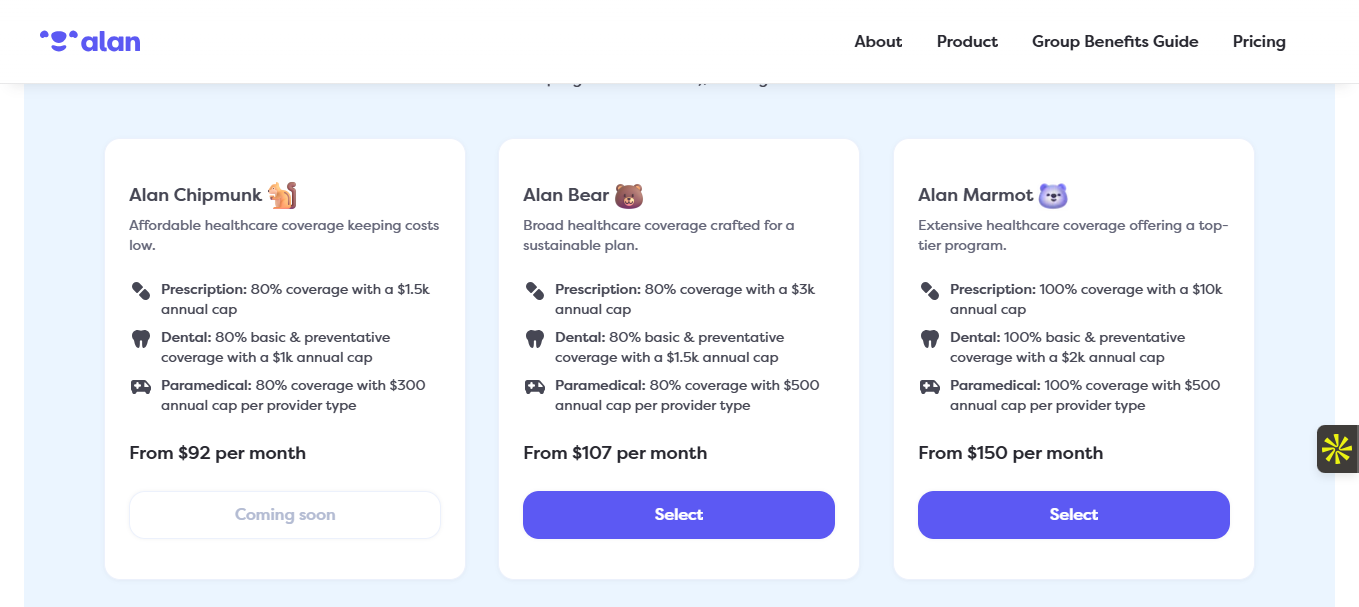Select the Alan Marmot plan
1359x607 pixels.
tap(1073, 515)
